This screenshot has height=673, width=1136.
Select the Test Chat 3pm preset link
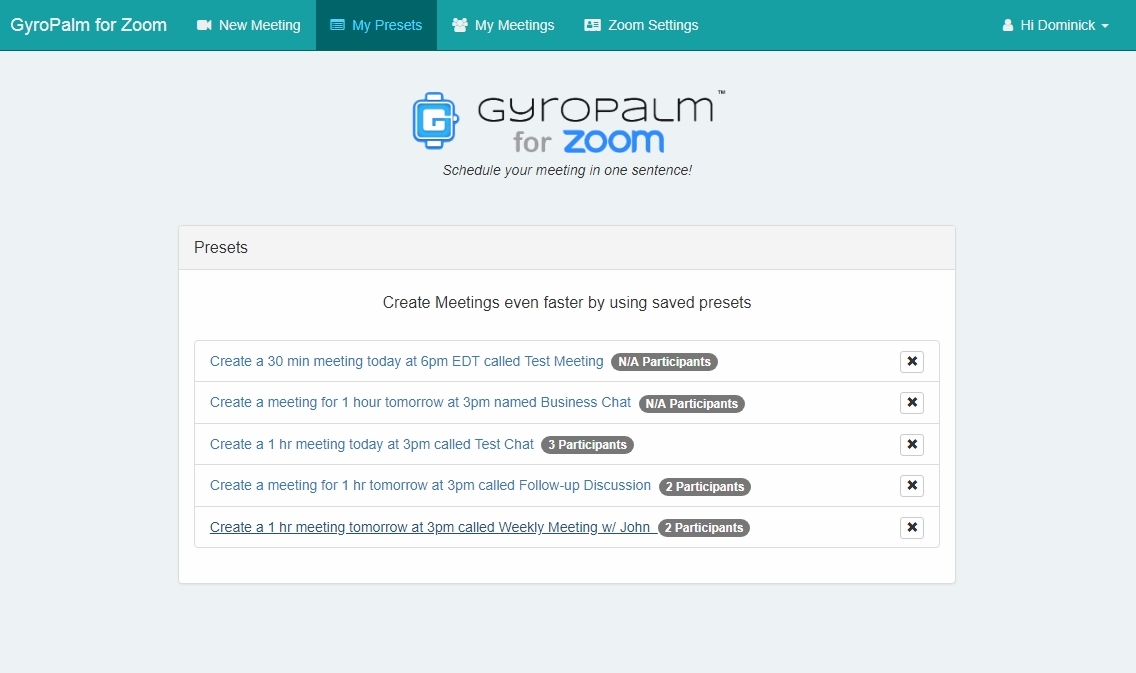pyautogui.click(x=371, y=444)
